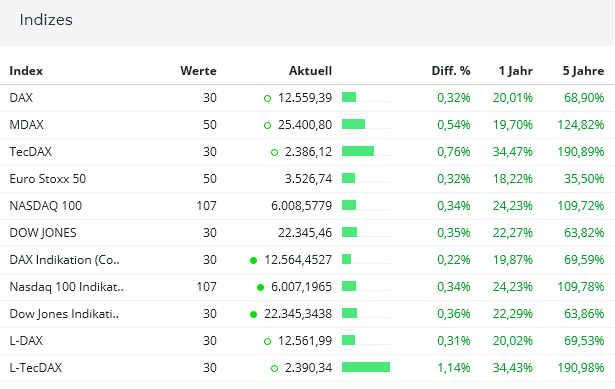The width and height of the screenshot is (615, 389).
Task: Open the L-TecDAX index entry
Action: coord(36,368)
